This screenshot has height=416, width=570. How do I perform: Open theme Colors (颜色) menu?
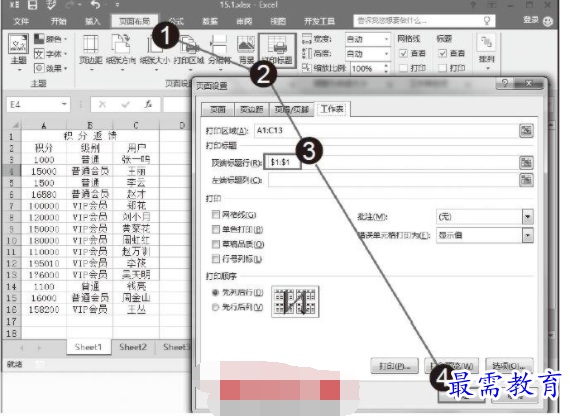coord(51,39)
